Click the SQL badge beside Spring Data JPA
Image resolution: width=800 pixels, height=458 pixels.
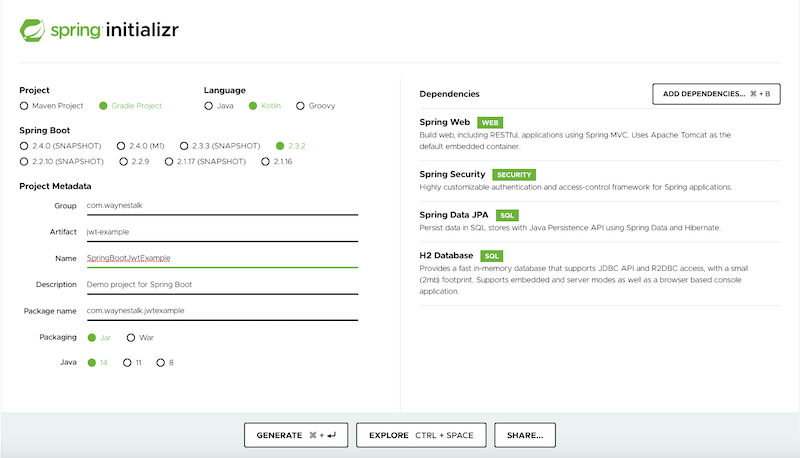(507, 215)
